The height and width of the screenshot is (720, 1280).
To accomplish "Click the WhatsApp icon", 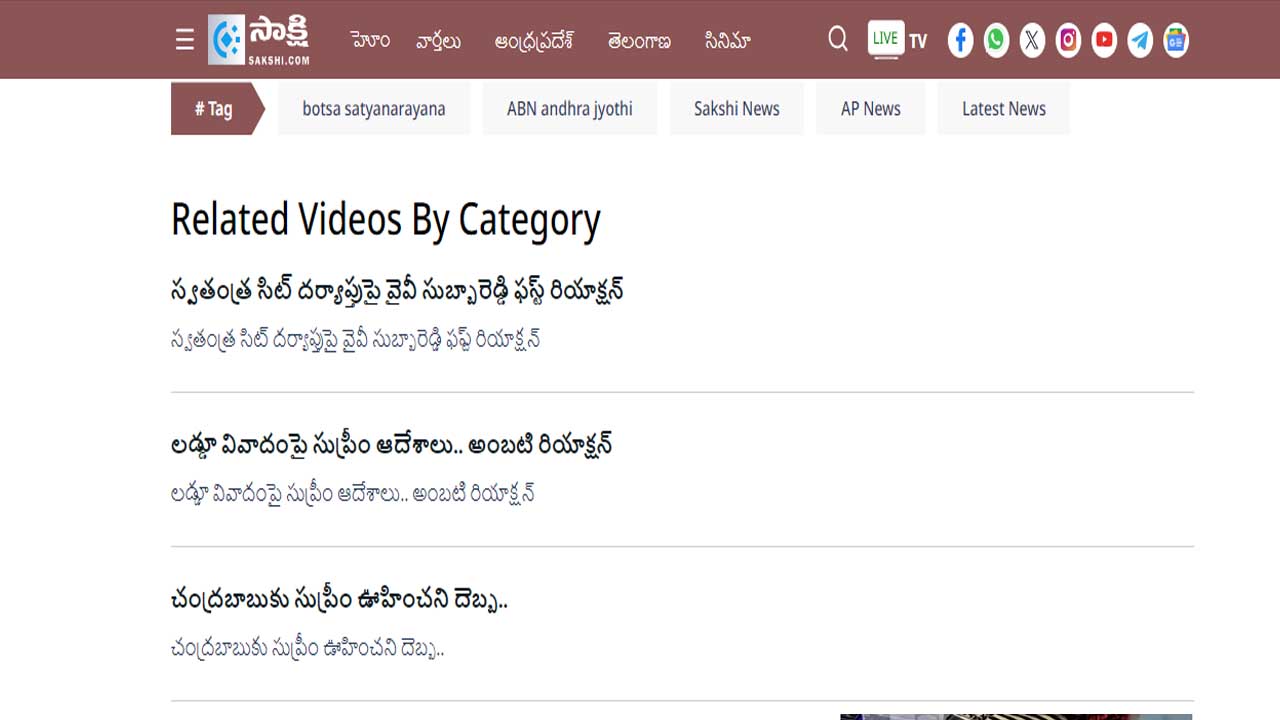I will (x=996, y=40).
